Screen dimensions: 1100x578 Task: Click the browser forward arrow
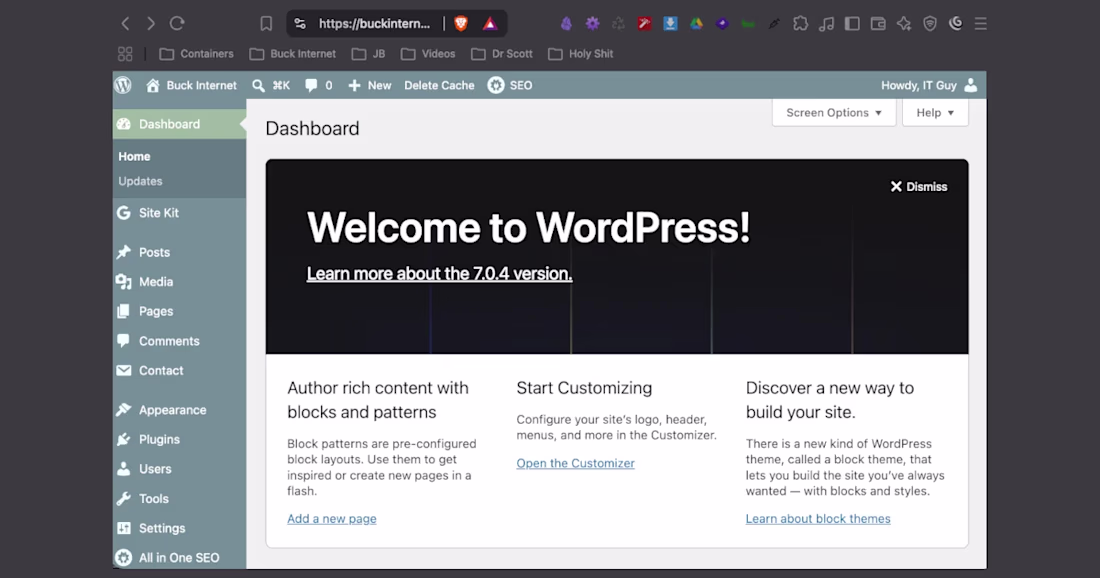click(x=151, y=24)
